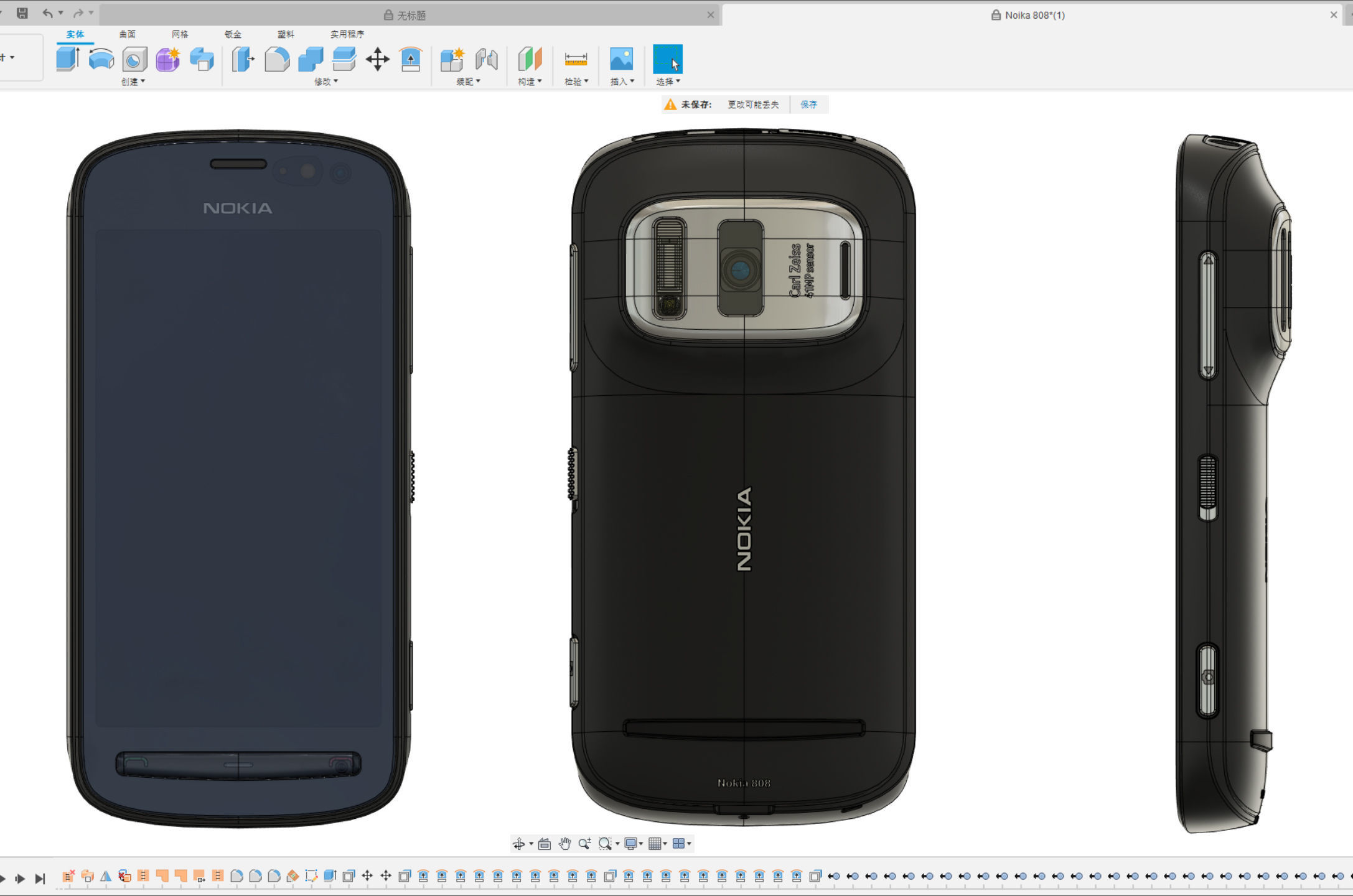Select the Press Pull tool in Modify group
This screenshot has width=1353, height=896.
243,59
